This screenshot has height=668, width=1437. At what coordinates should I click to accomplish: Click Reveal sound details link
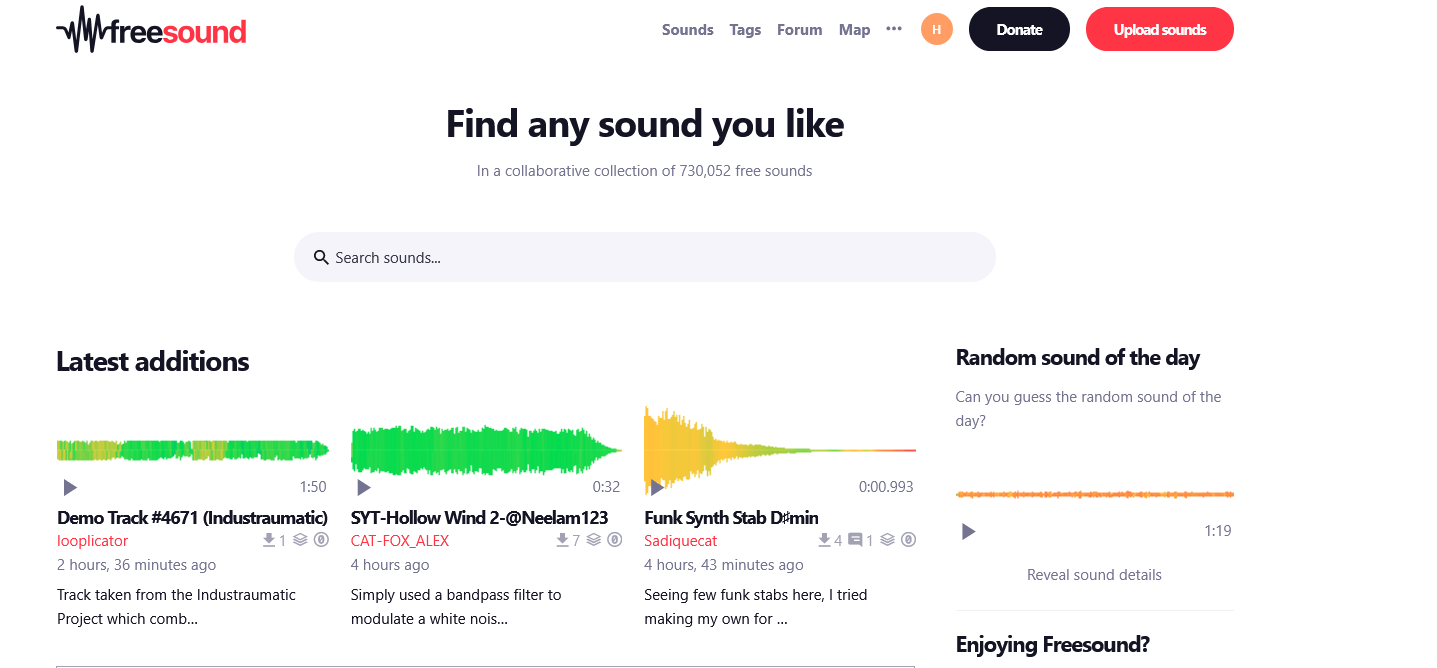[1094, 575]
